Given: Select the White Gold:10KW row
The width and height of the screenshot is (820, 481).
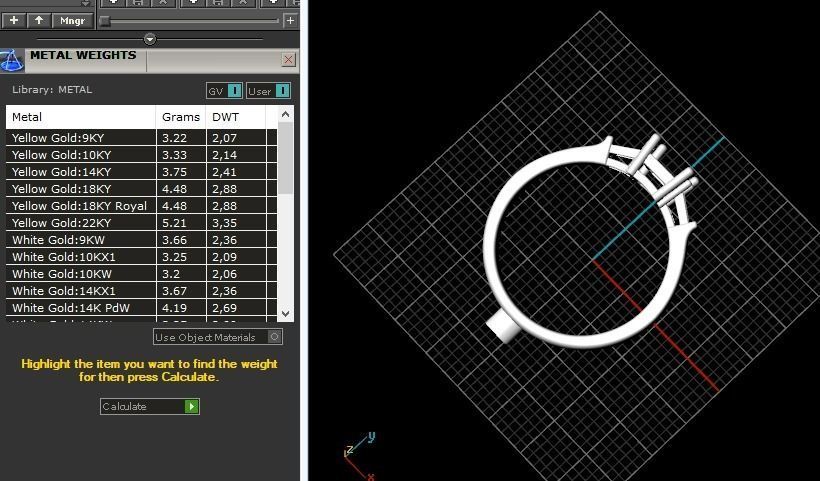Looking at the screenshot, I should [141, 274].
